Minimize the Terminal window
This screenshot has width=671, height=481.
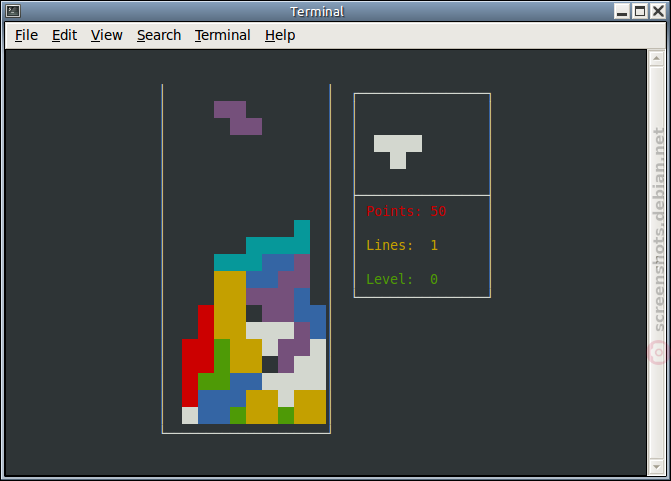[x=622, y=11]
